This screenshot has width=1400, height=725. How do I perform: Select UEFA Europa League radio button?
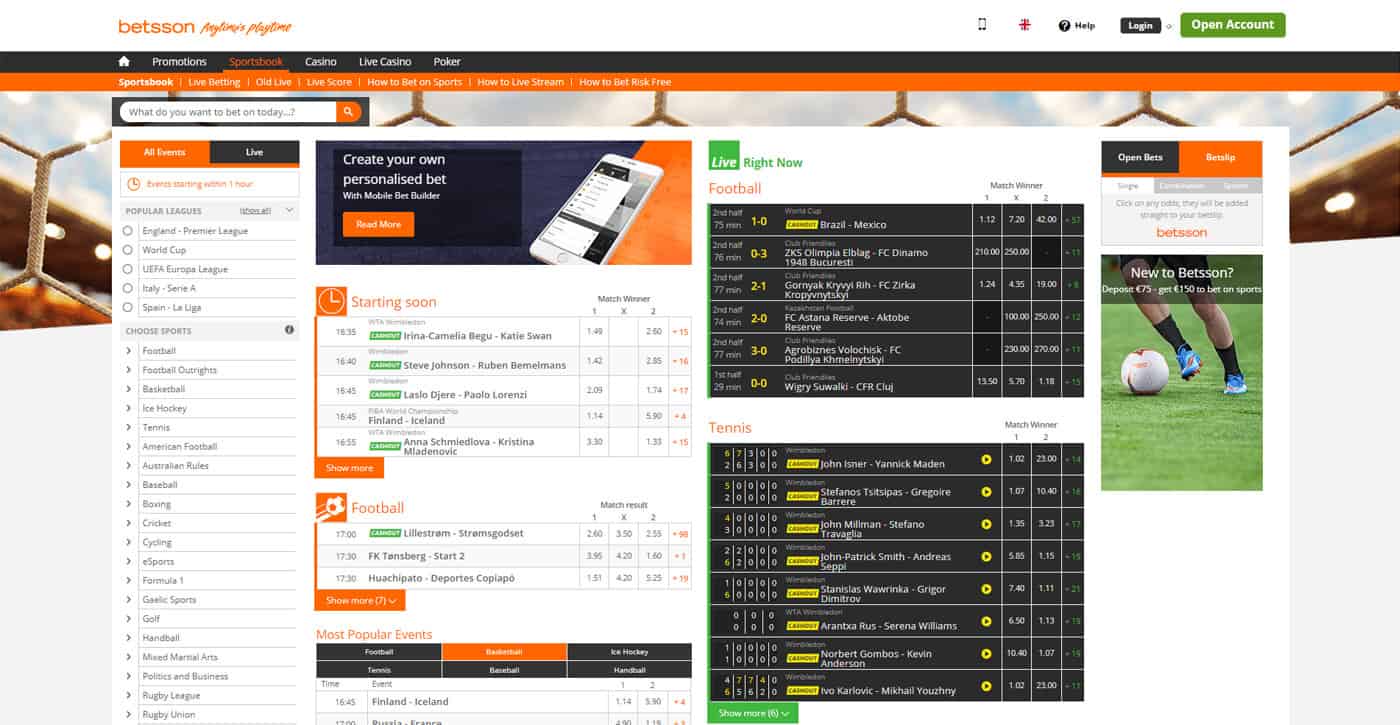click(127, 269)
